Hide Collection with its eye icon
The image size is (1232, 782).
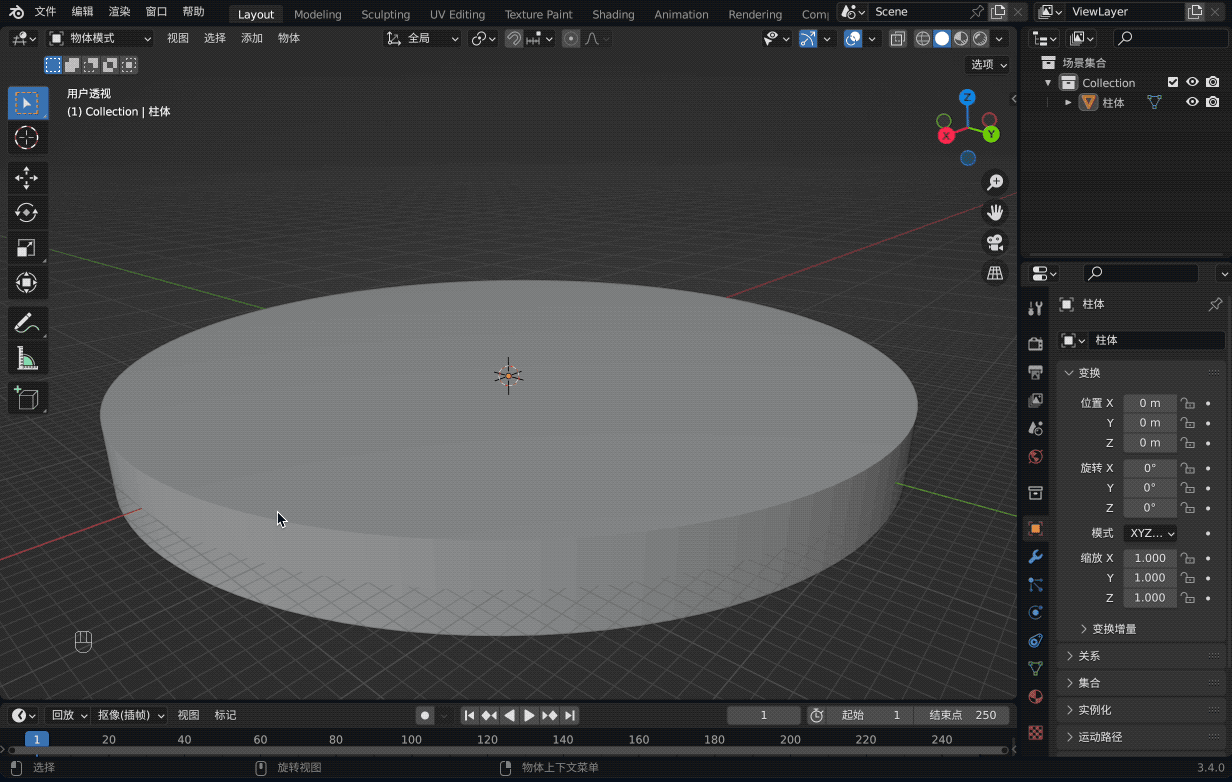point(1192,82)
